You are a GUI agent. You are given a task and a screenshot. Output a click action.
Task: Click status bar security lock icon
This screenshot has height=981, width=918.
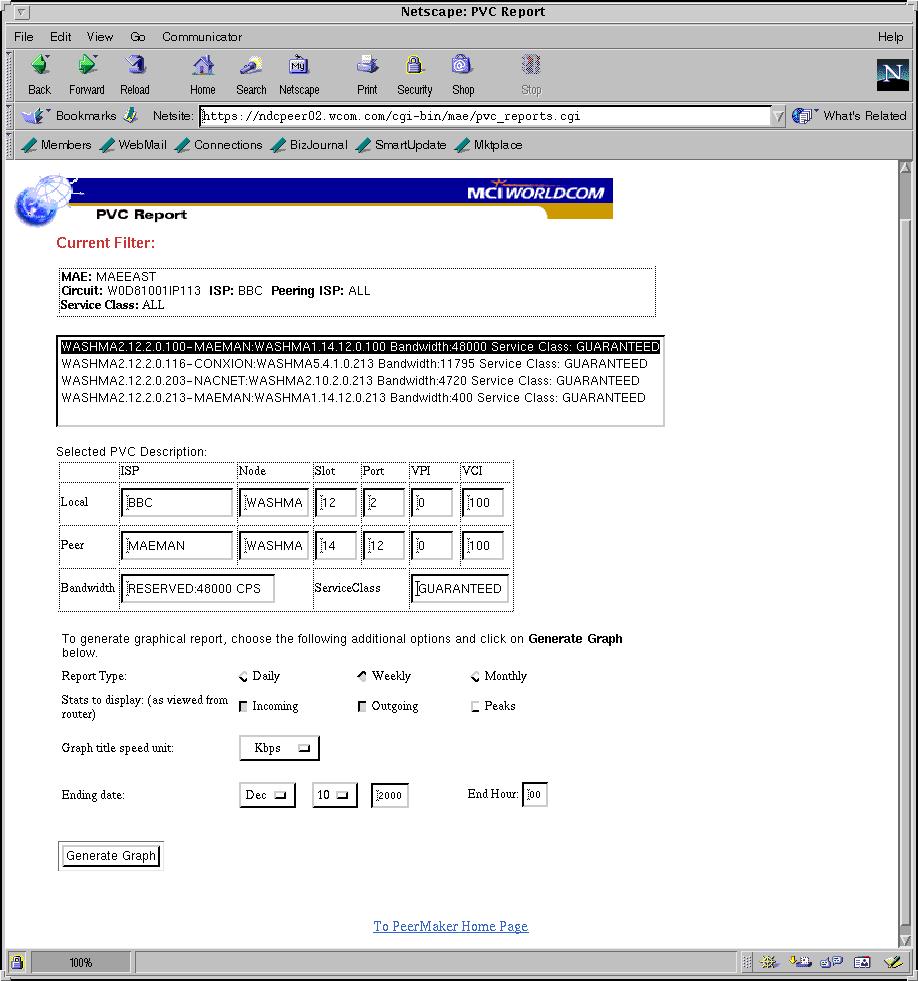coord(17,962)
